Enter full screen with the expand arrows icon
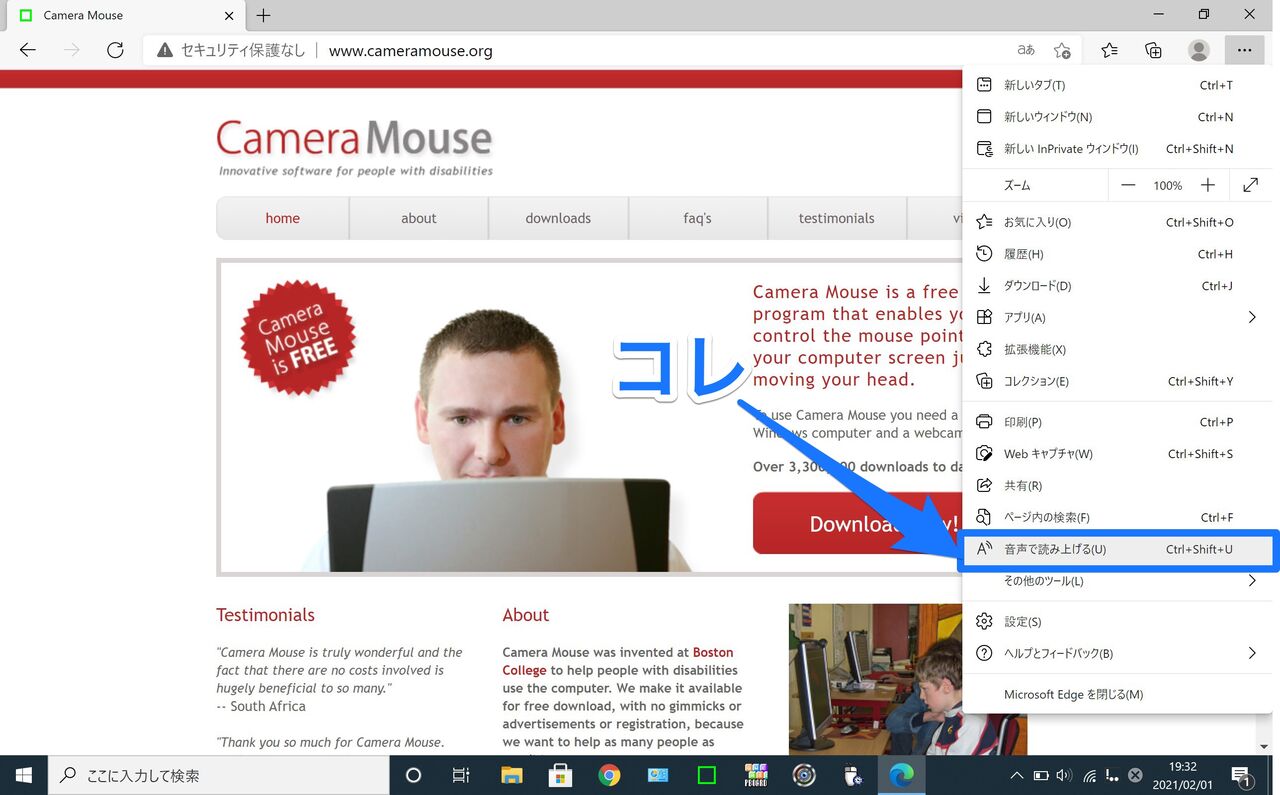Image resolution: width=1280 pixels, height=795 pixels. pyautogui.click(x=1250, y=185)
